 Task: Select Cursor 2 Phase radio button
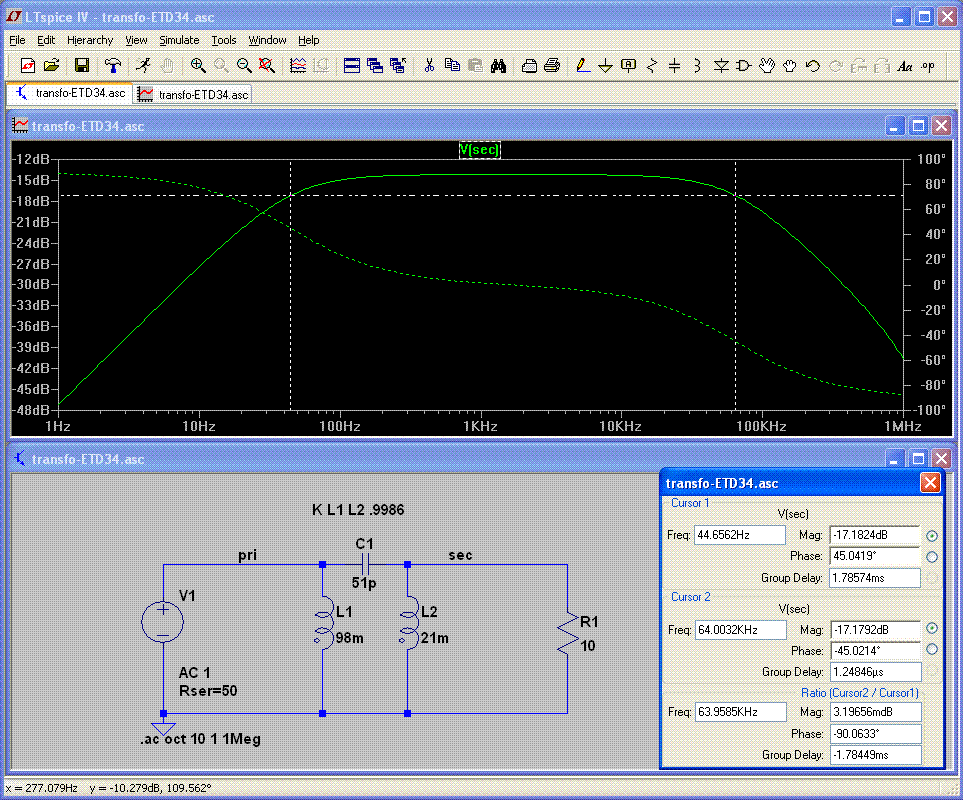coord(933,649)
